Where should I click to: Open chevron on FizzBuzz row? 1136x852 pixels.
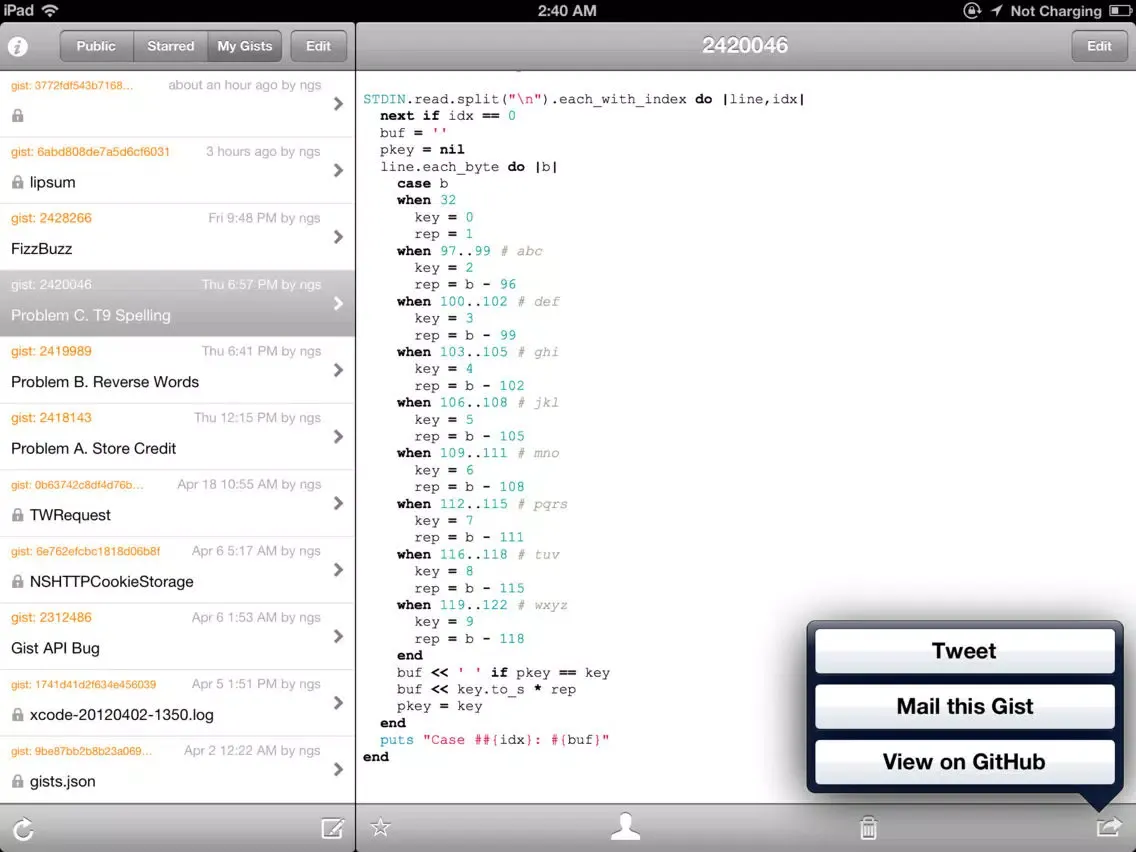point(338,238)
